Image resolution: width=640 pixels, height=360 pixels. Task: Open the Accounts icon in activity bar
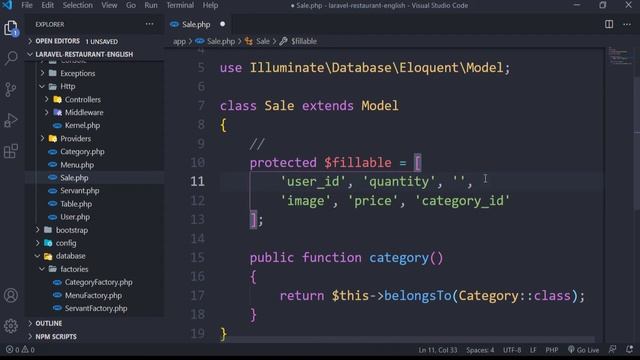[11, 295]
